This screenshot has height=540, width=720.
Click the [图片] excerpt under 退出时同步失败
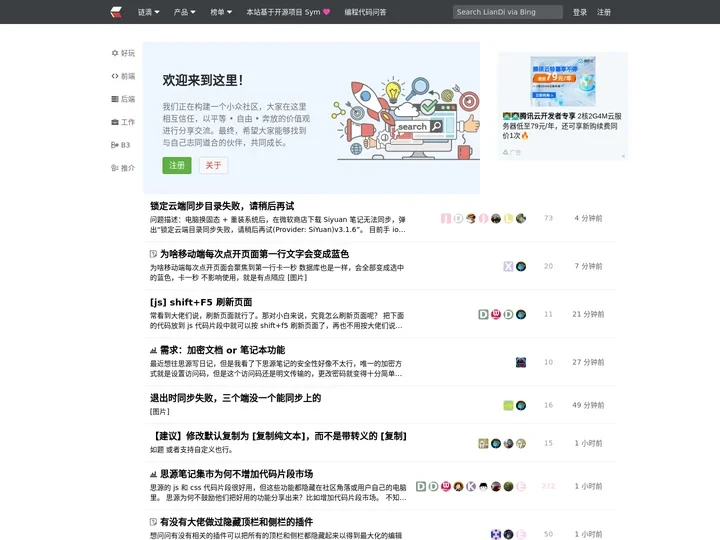point(160,411)
